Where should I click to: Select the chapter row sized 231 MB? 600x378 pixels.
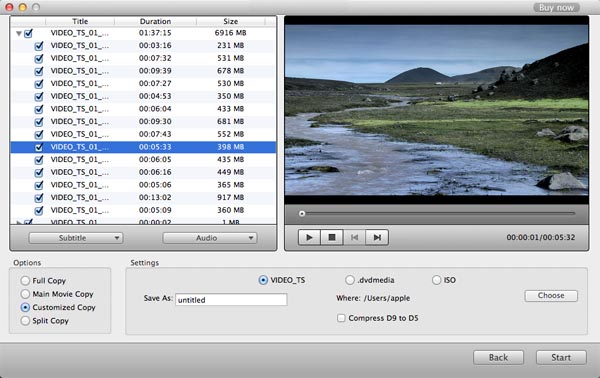click(x=143, y=46)
